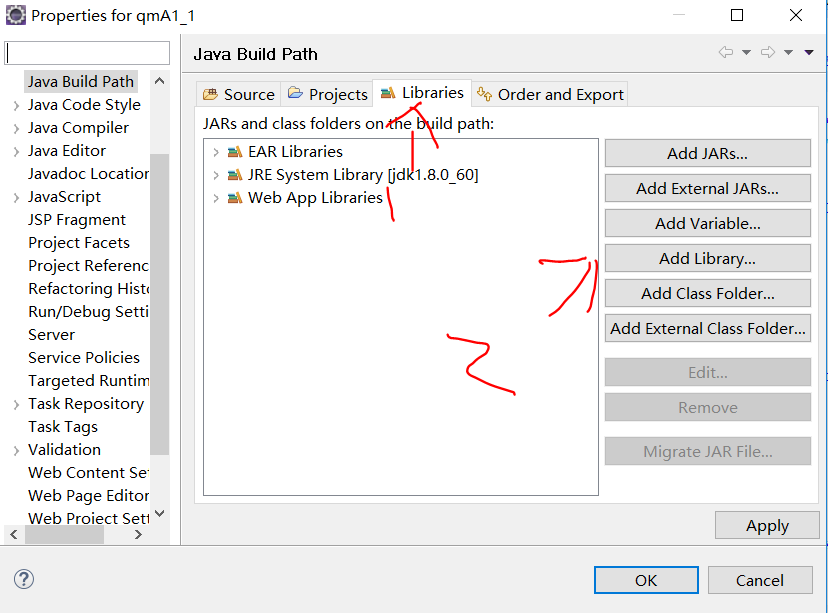Open Run/Debug Settings page

(88, 312)
